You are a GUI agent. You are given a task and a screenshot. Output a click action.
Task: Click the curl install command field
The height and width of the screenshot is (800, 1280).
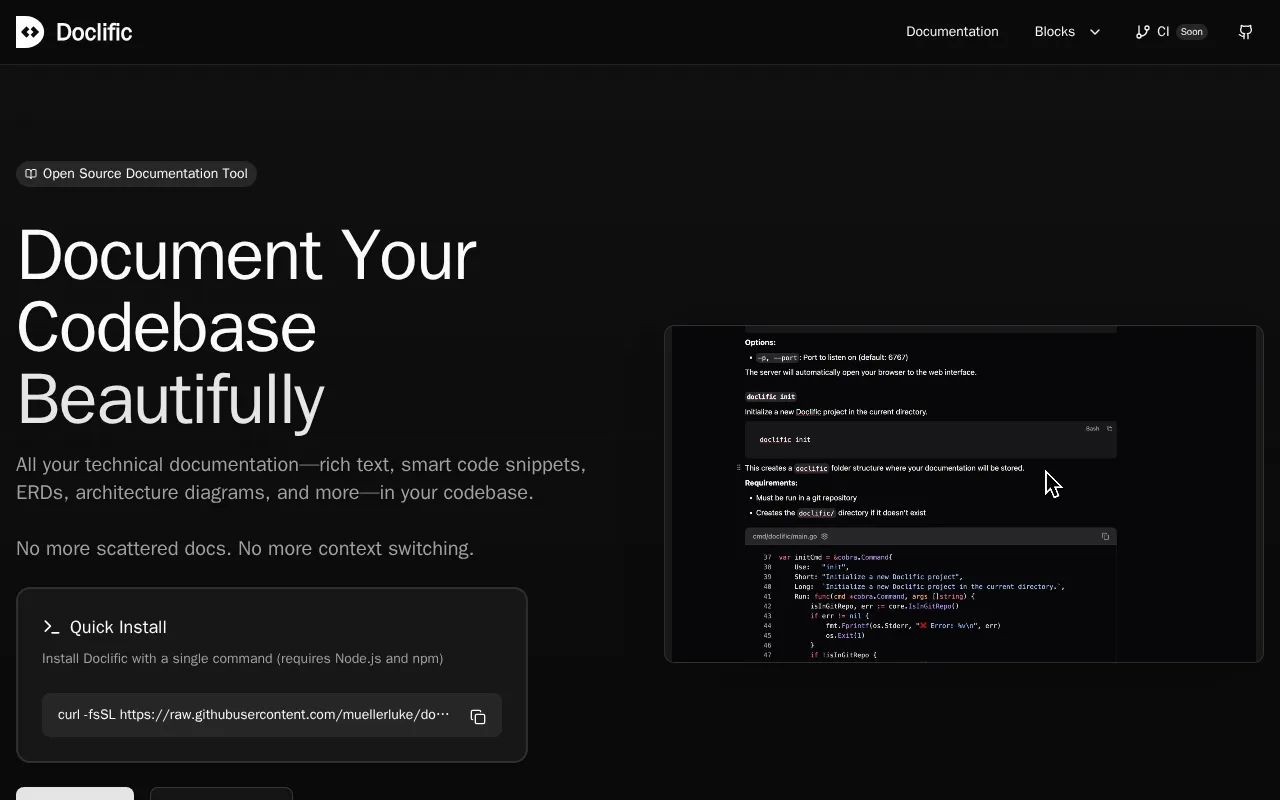pyautogui.click(x=272, y=715)
